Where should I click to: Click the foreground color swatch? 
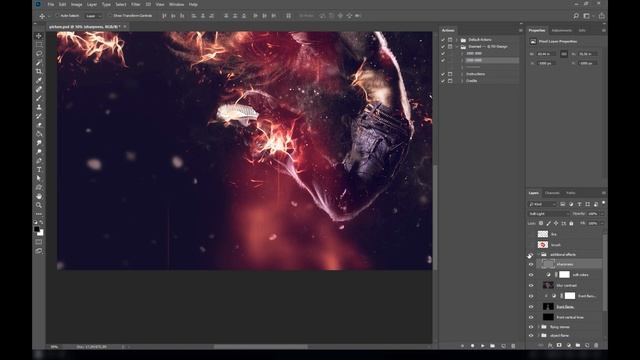[37, 229]
